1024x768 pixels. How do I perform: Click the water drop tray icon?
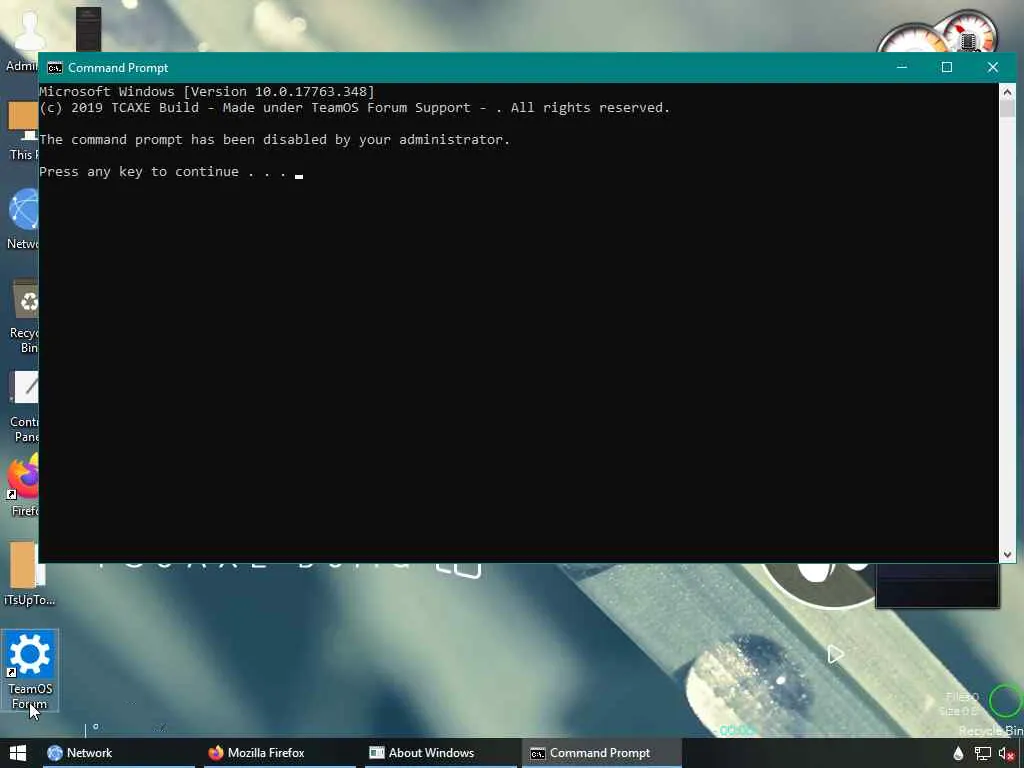pos(958,754)
